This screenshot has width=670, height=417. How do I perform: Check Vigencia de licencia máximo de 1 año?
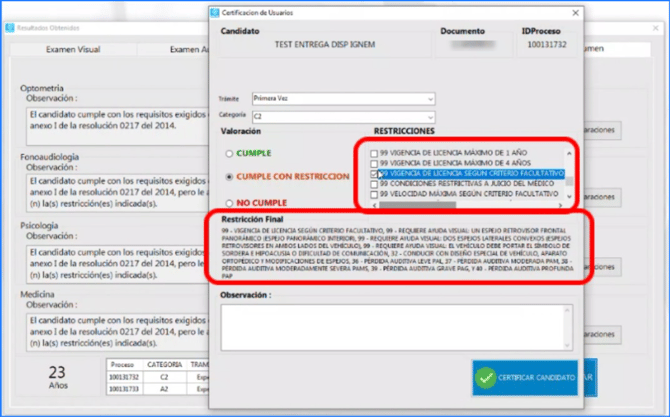pos(374,153)
